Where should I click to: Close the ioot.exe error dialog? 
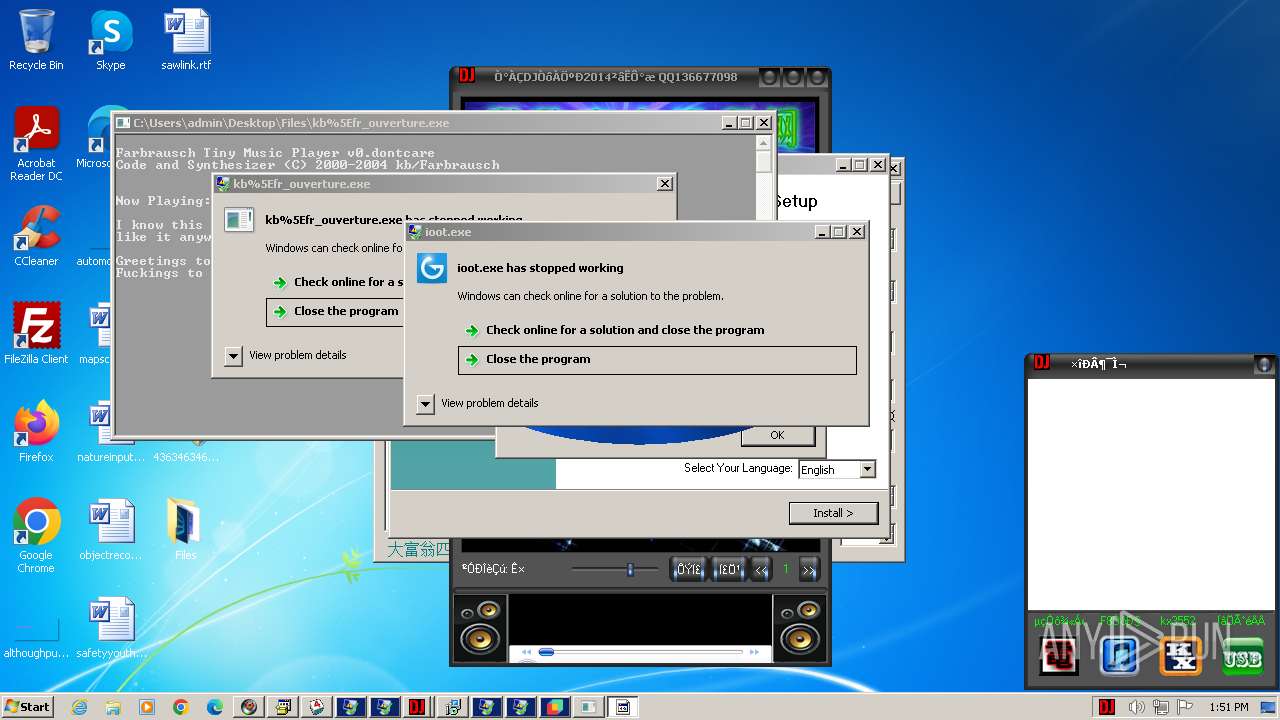(856, 232)
